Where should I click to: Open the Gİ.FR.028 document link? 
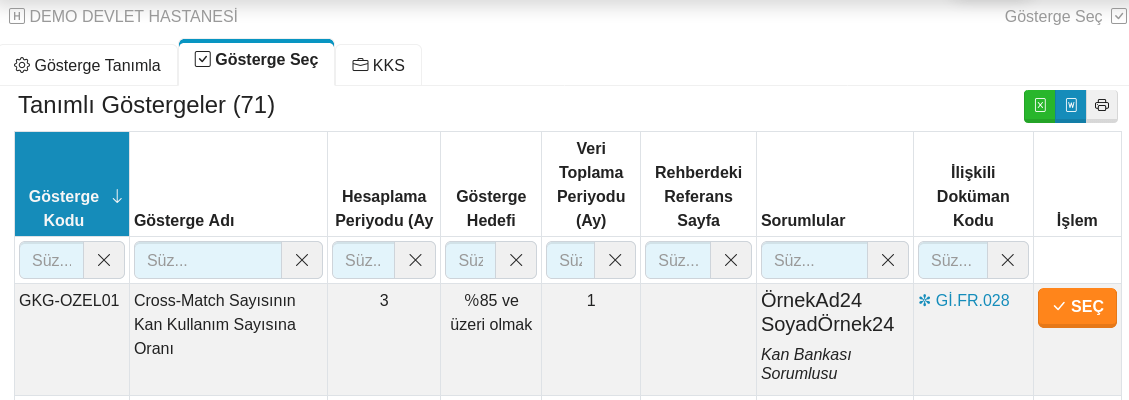[x=963, y=301]
